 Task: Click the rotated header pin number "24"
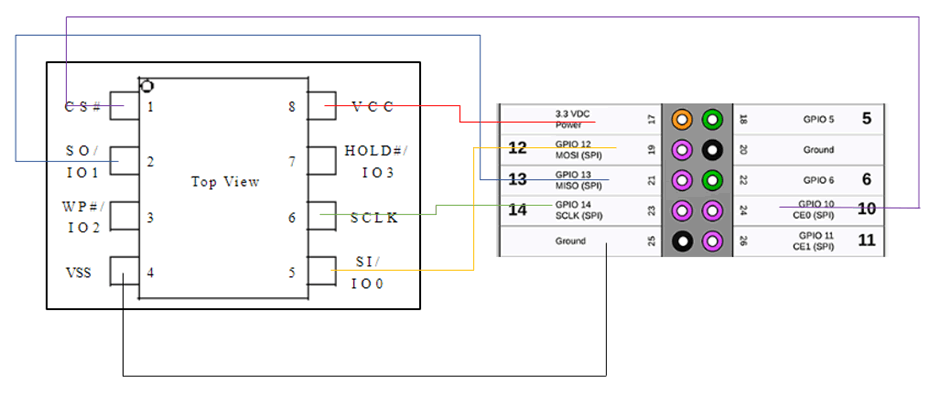coord(743,211)
